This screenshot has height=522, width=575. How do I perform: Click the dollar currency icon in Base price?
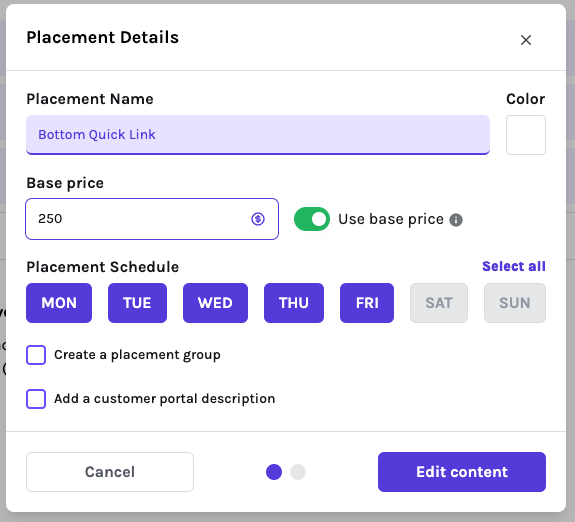258,219
